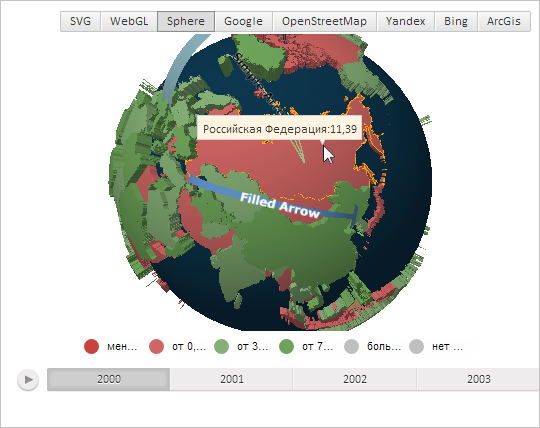Switch to the Yandex map tab
Viewport: 540px width, 428px height.
(x=405, y=21)
